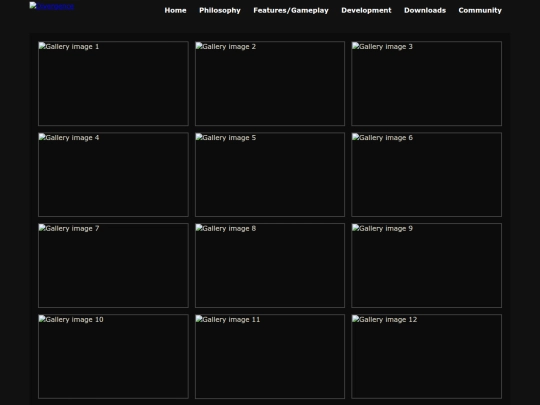Enlarge Gallery image 12

[x=426, y=356]
